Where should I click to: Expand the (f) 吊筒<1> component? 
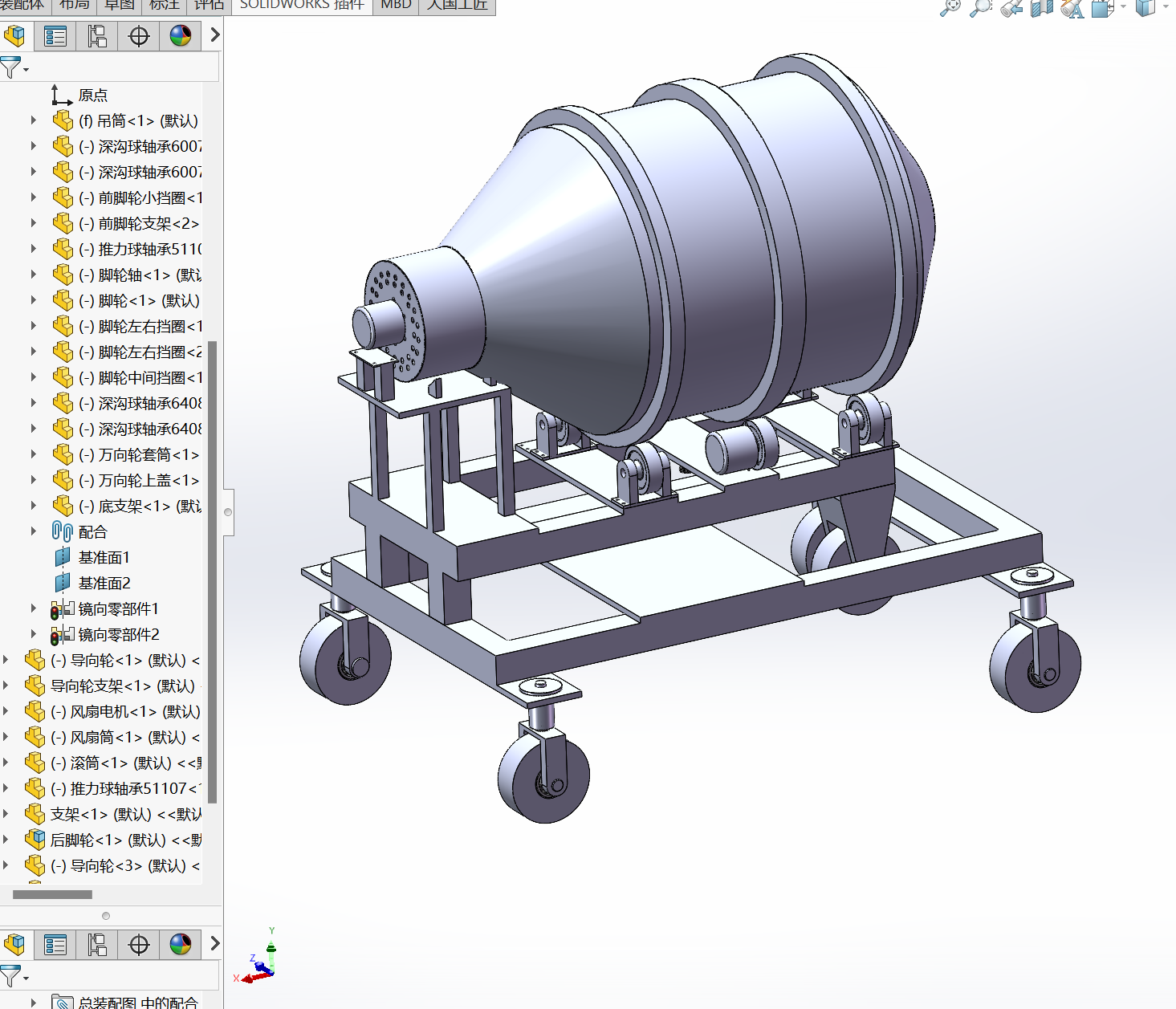[33, 120]
